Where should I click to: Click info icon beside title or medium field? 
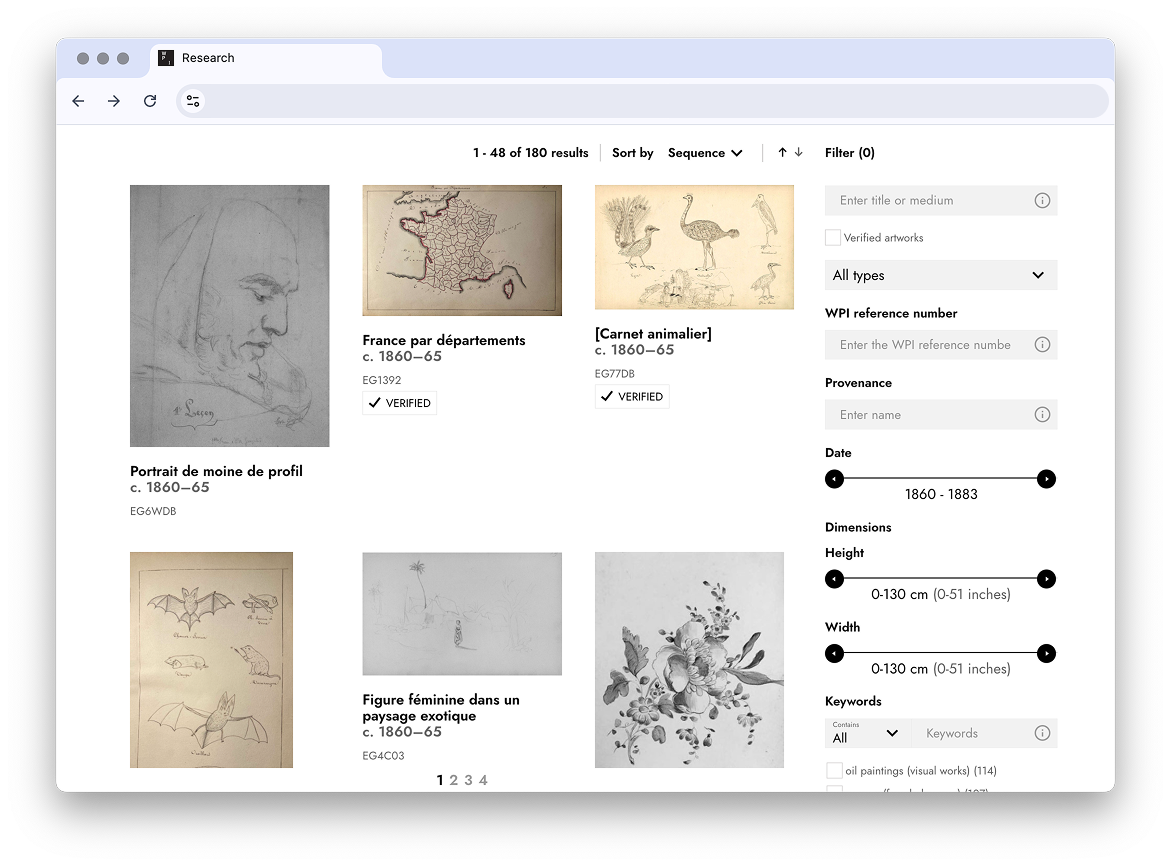tap(1042, 200)
